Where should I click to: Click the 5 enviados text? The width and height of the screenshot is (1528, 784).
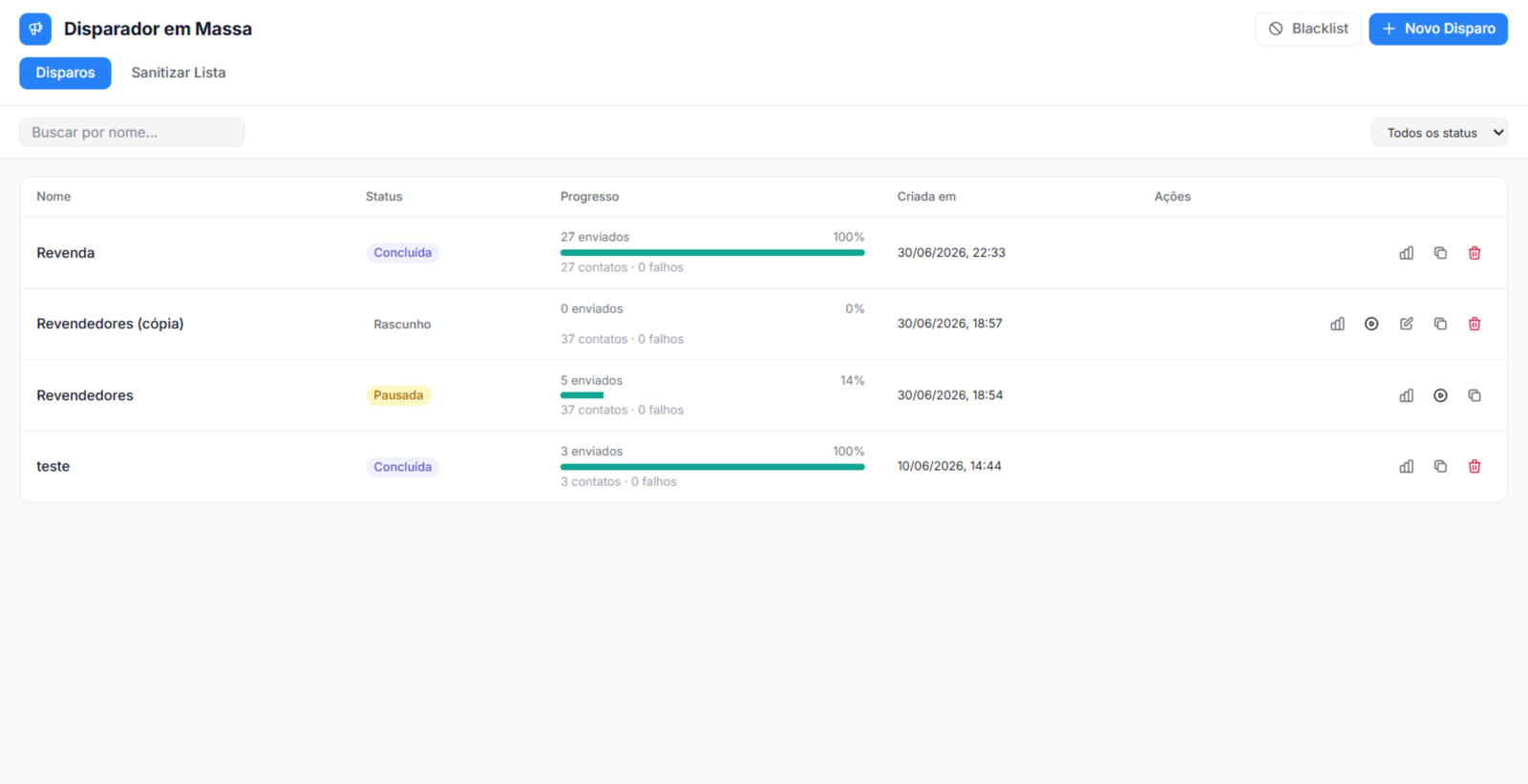[591, 380]
